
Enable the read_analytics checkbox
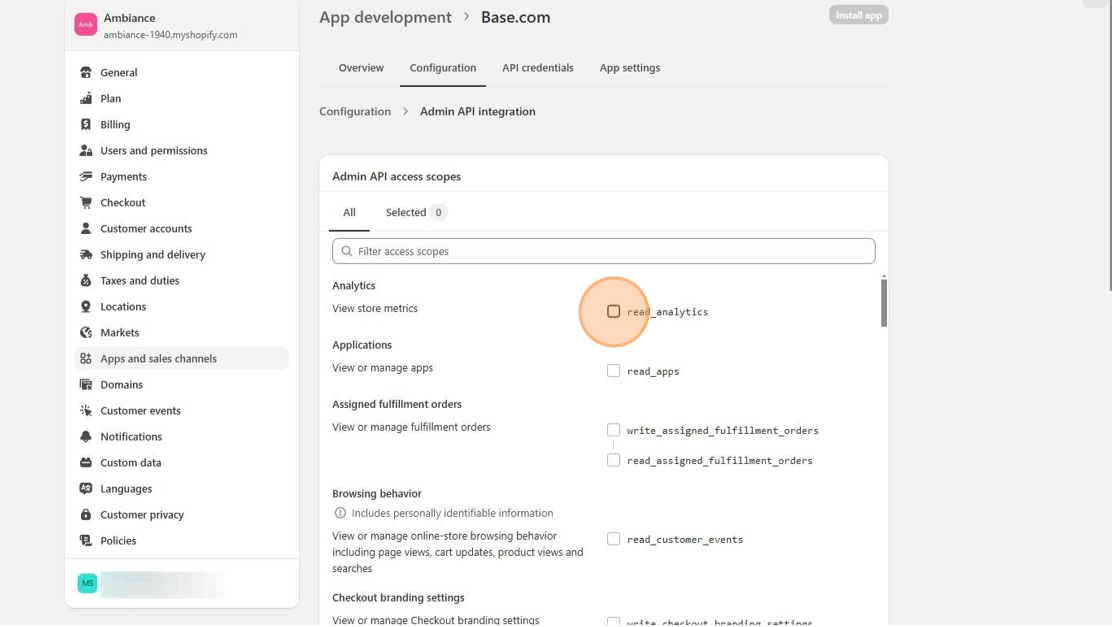point(613,312)
